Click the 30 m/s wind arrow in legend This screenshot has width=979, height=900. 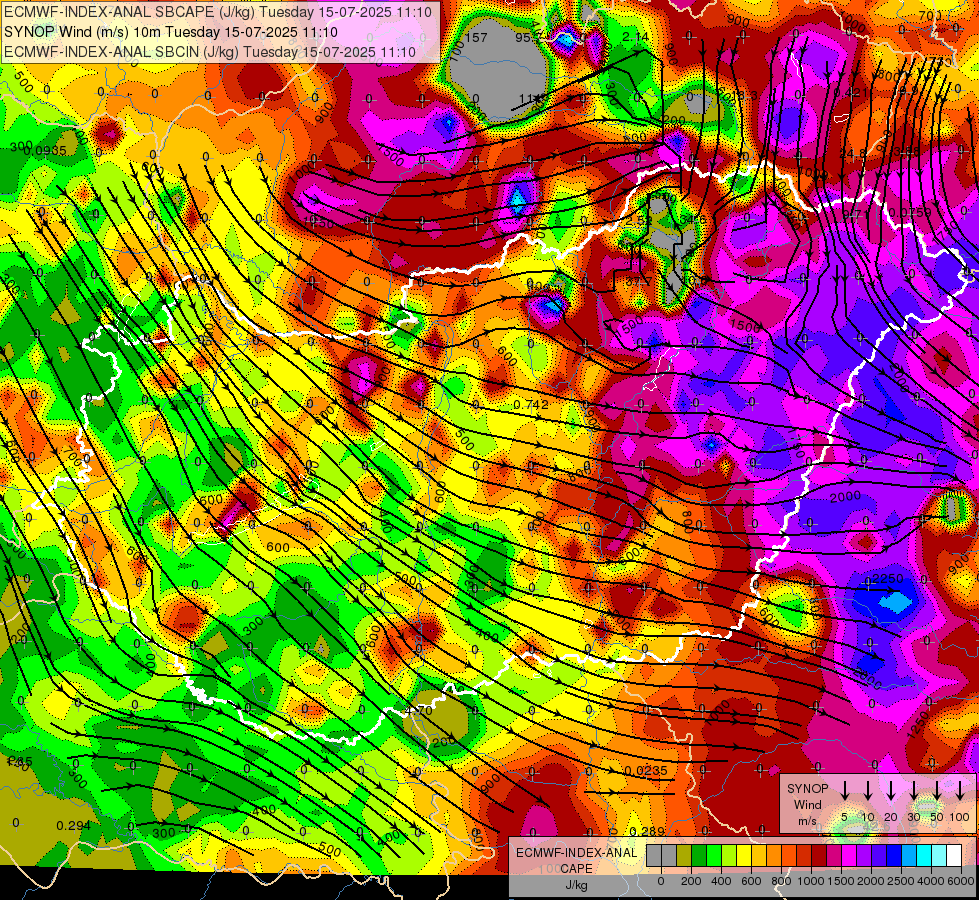pos(914,790)
